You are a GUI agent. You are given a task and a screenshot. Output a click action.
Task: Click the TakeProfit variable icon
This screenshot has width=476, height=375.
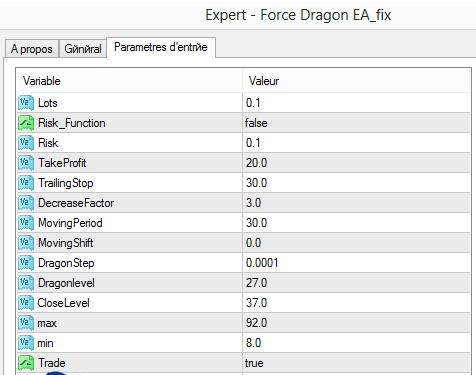pos(26,163)
